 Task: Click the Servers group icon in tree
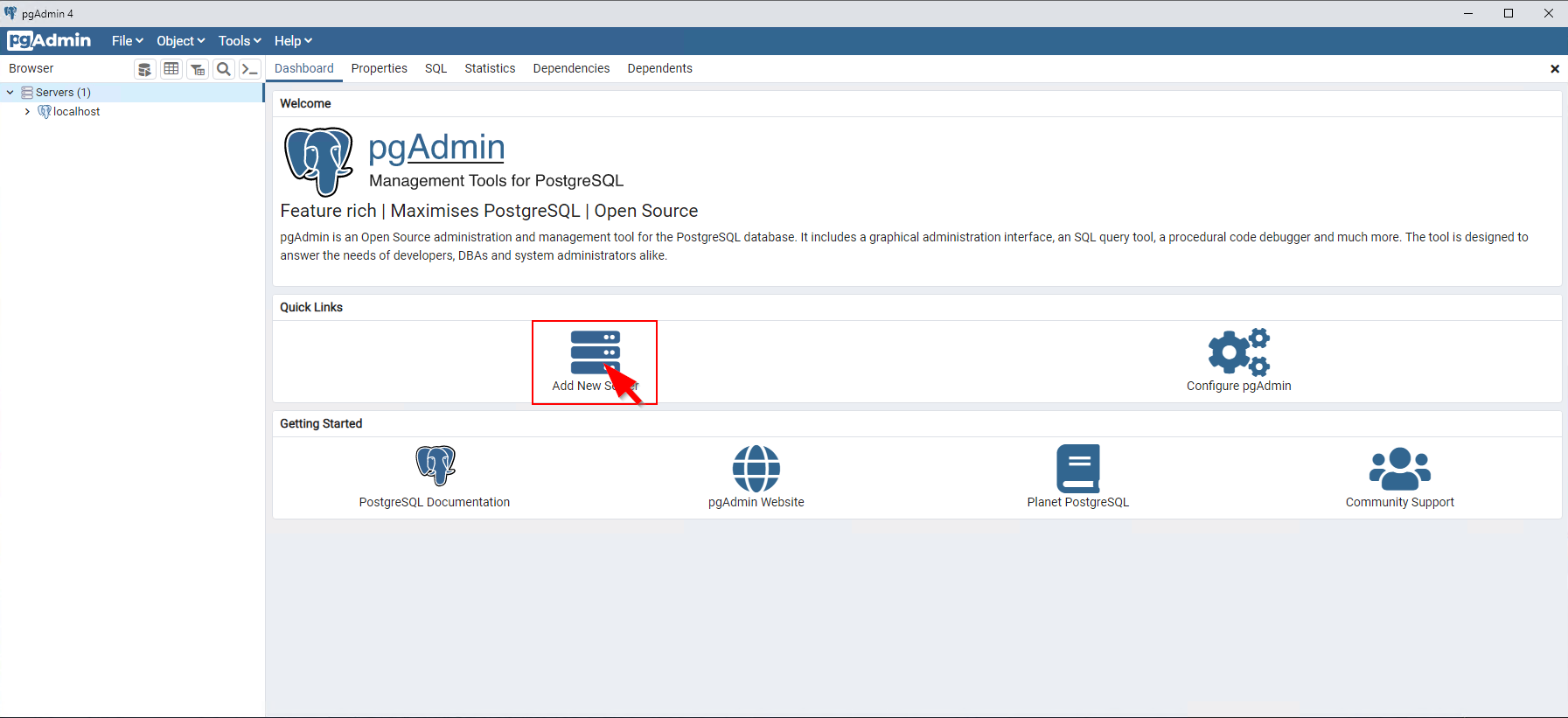click(x=27, y=93)
